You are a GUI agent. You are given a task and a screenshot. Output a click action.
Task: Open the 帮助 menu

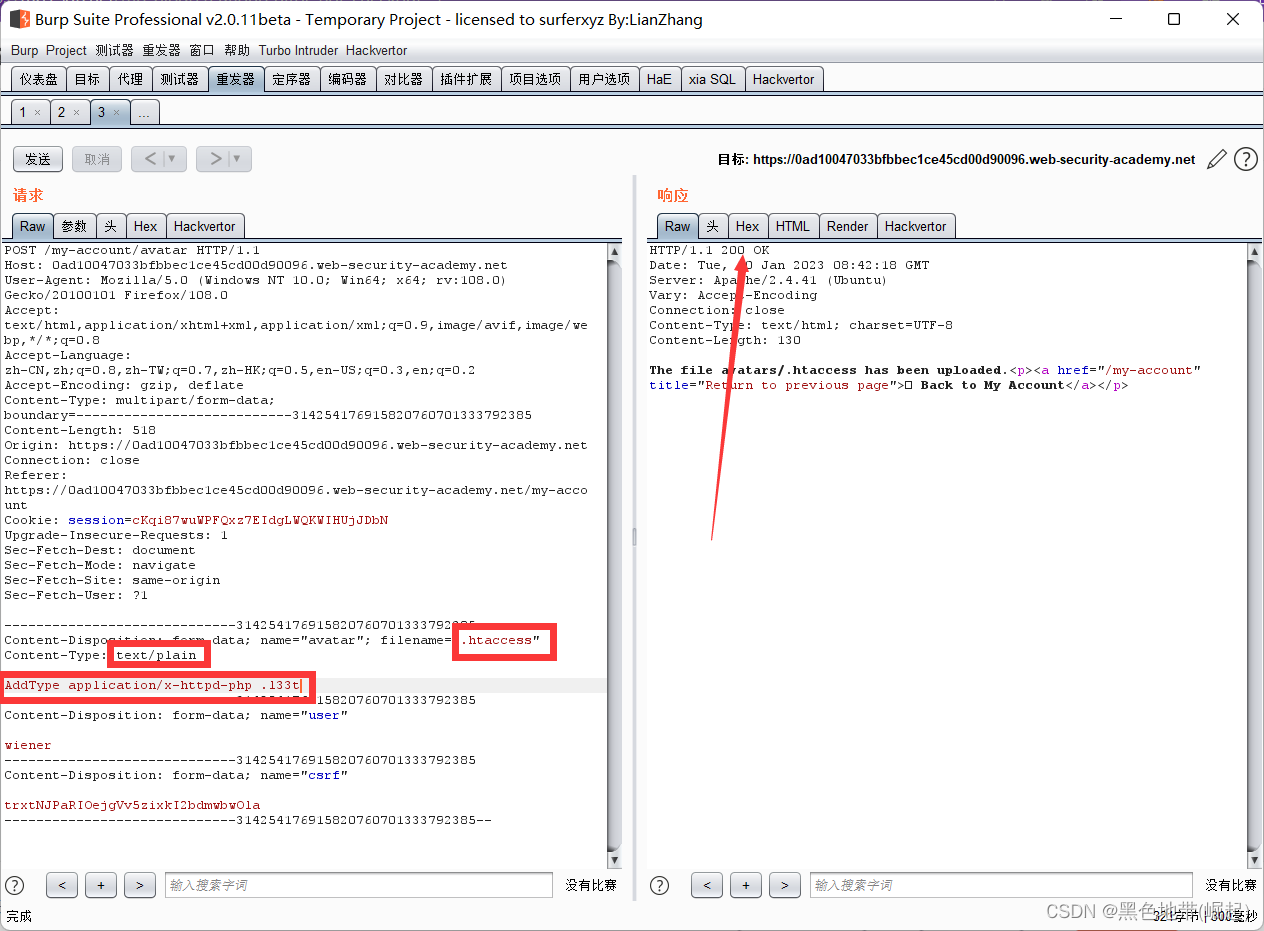point(237,50)
